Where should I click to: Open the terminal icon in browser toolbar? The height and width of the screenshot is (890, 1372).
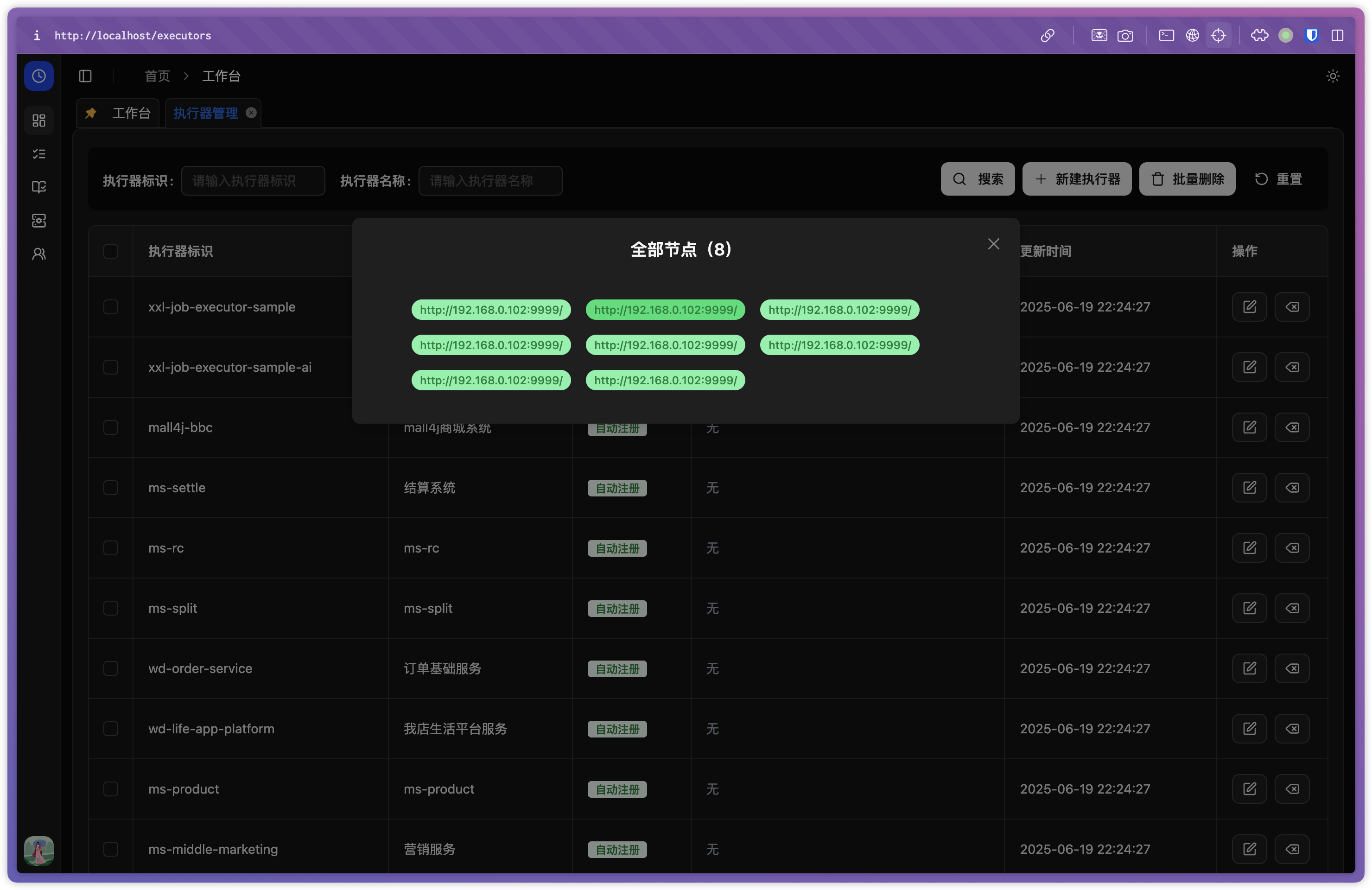tap(1166, 35)
